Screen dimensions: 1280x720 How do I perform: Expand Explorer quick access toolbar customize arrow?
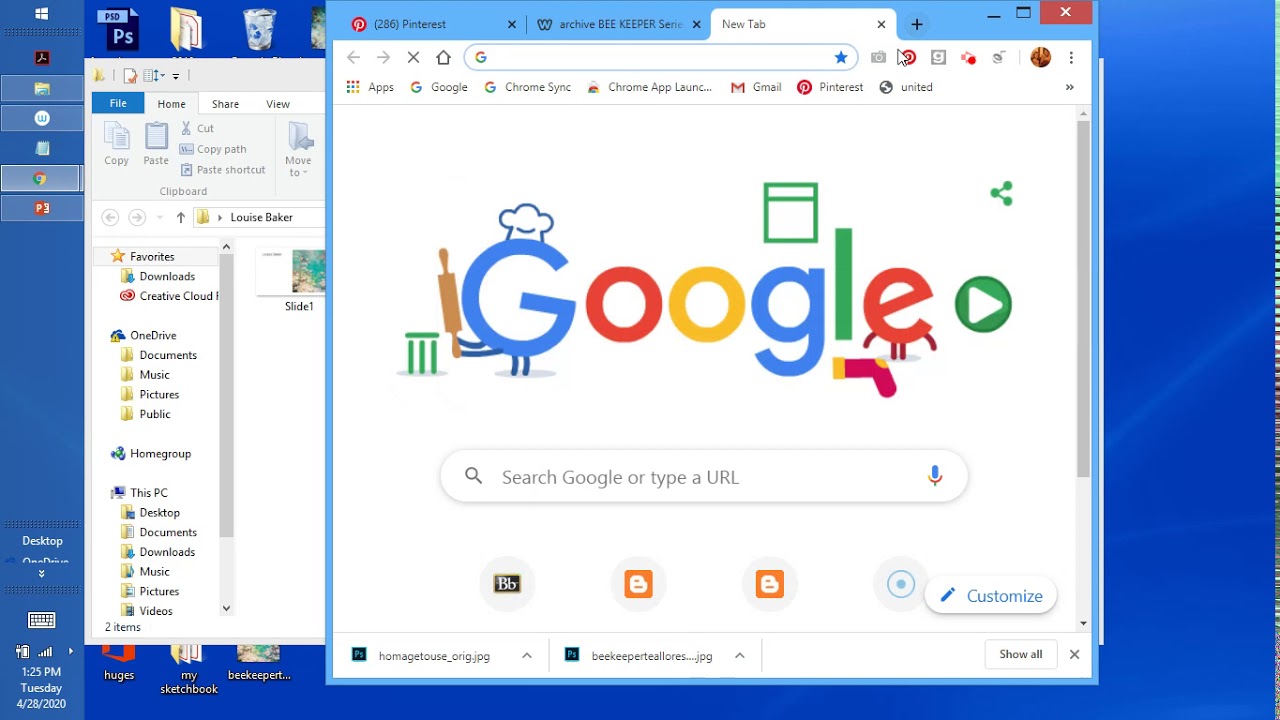176,76
